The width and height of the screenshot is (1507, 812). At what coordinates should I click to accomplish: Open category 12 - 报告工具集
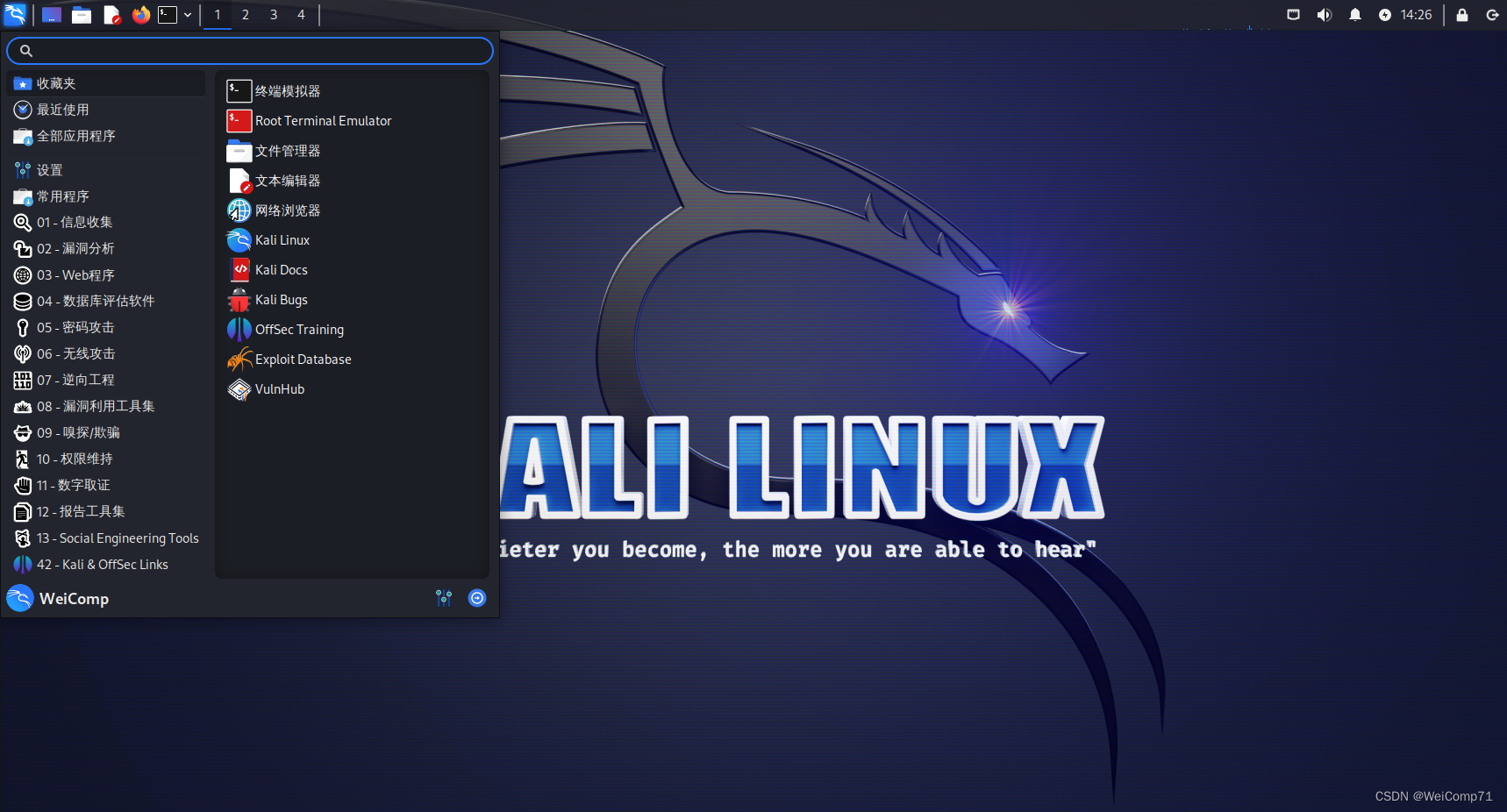tap(106, 512)
